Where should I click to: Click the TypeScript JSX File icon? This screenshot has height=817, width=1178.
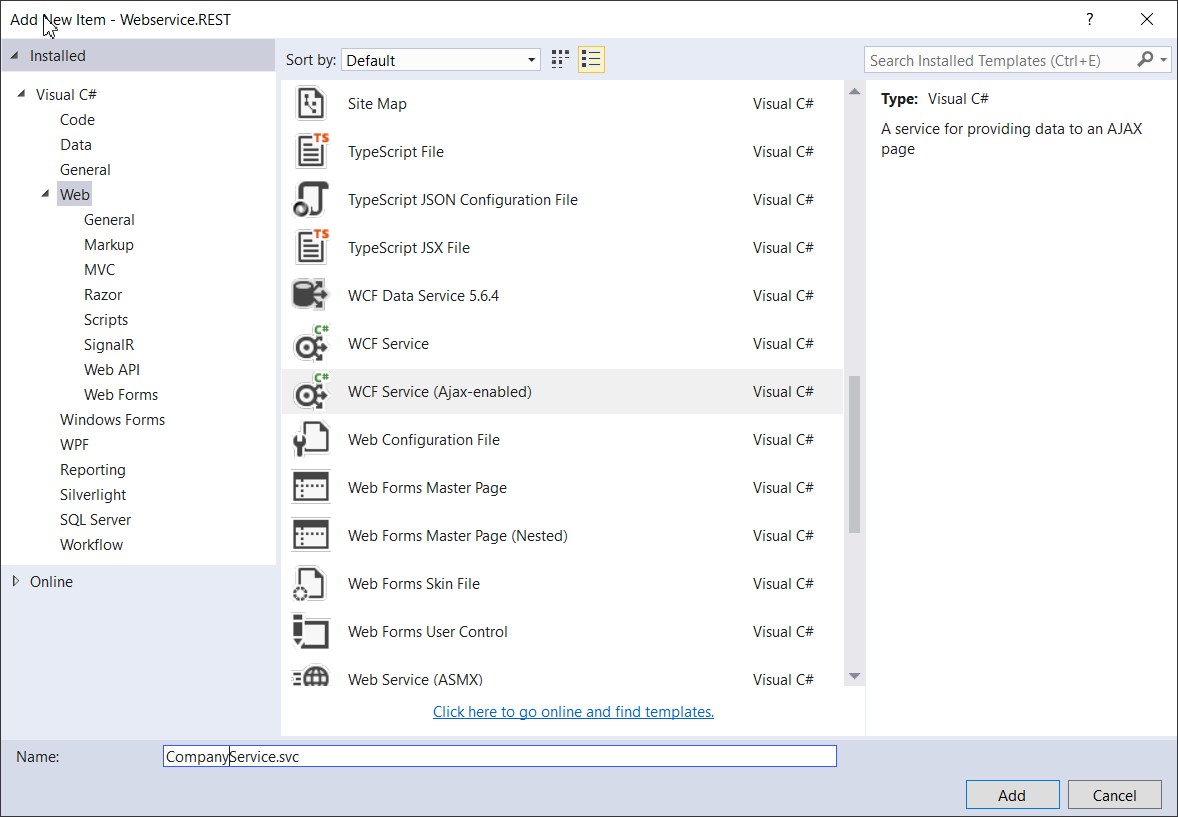click(x=312, y=247)
